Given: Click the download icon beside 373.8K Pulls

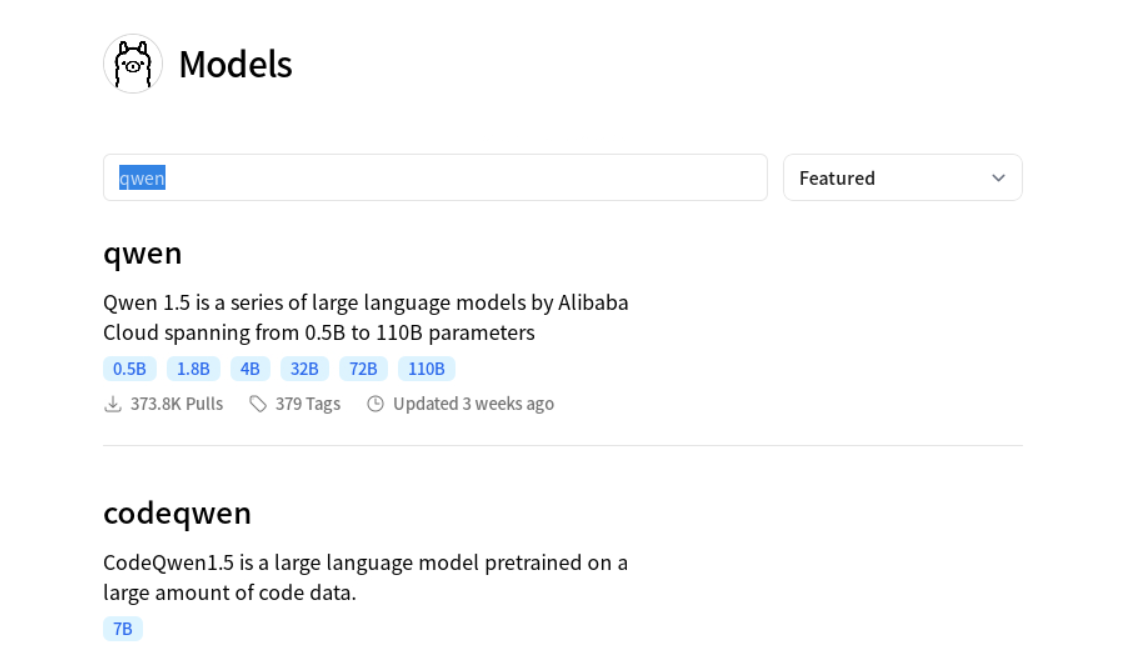Looking at the screenshot, I should click(113, 404).
